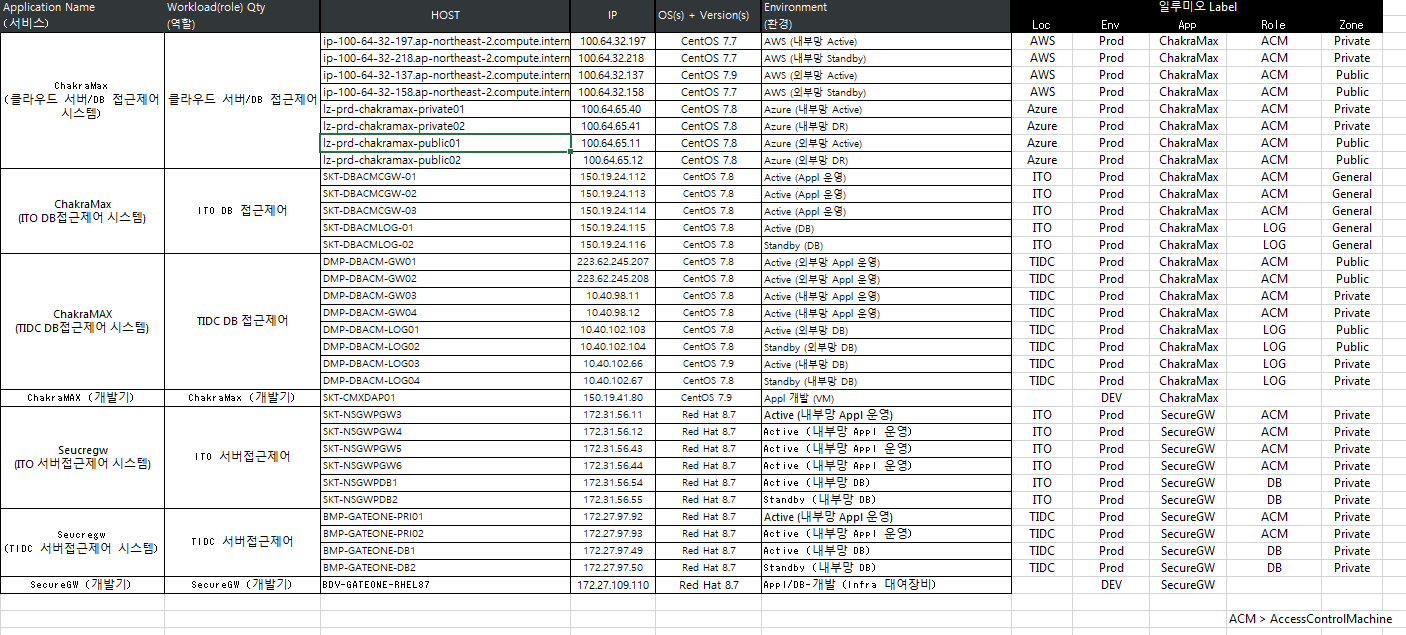
Task: Click host cell SKT-NSGWPDB1
Action: click(x=445, y=483)
